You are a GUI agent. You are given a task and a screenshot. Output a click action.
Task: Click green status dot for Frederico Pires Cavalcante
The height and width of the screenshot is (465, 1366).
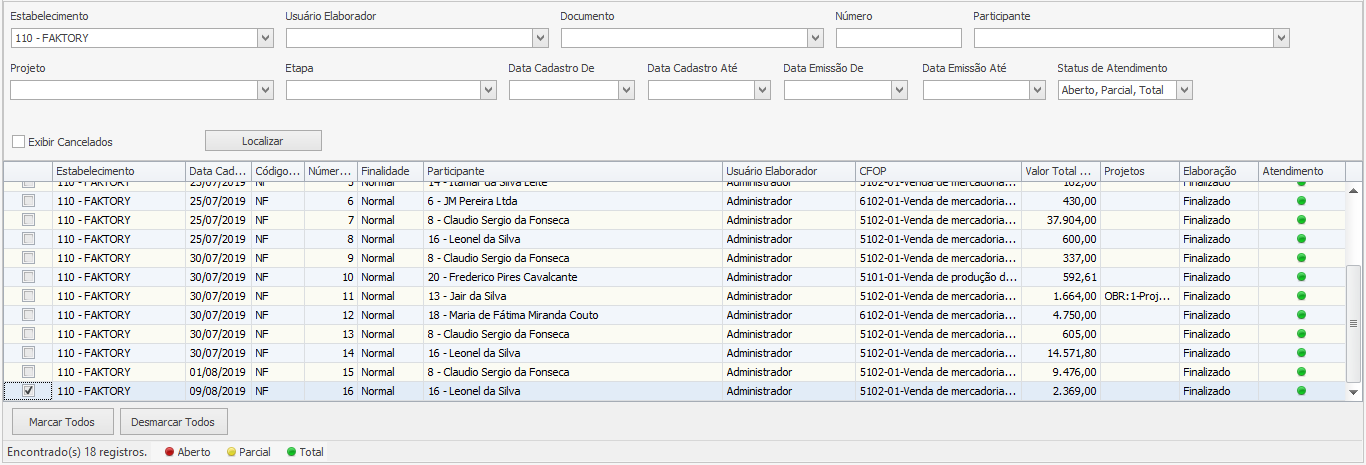(x=1301, y=277)
